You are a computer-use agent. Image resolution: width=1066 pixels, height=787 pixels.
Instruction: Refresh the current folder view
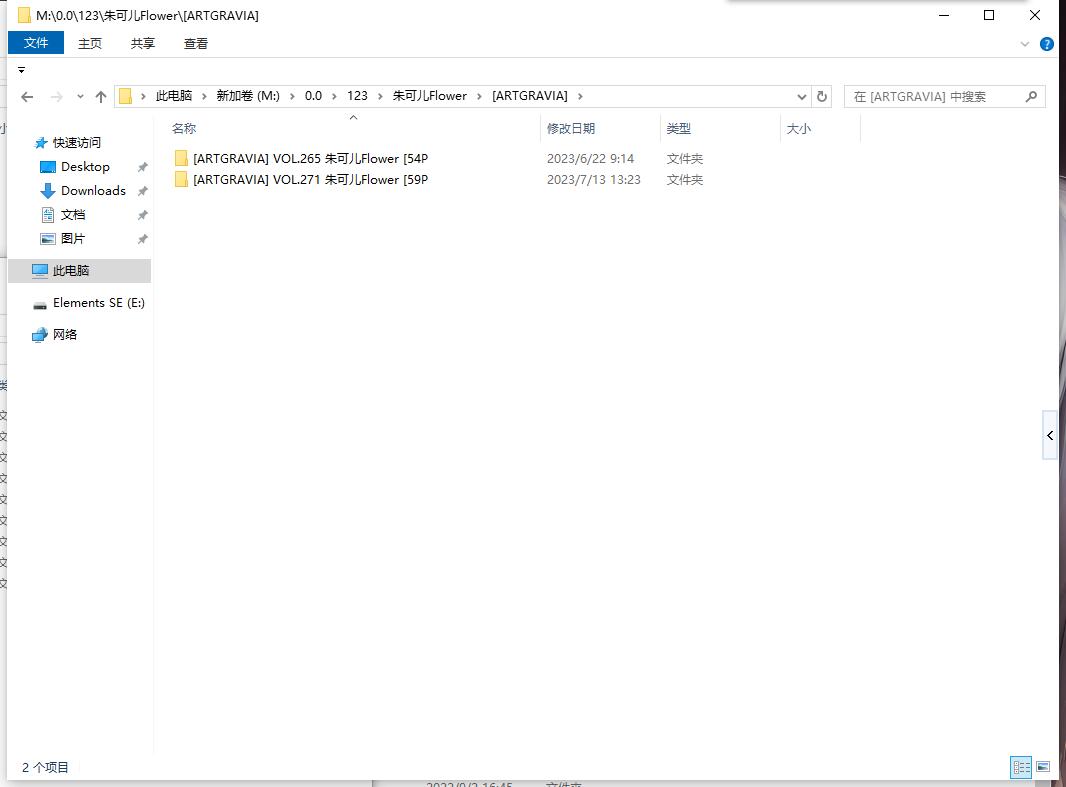(821, 97)
